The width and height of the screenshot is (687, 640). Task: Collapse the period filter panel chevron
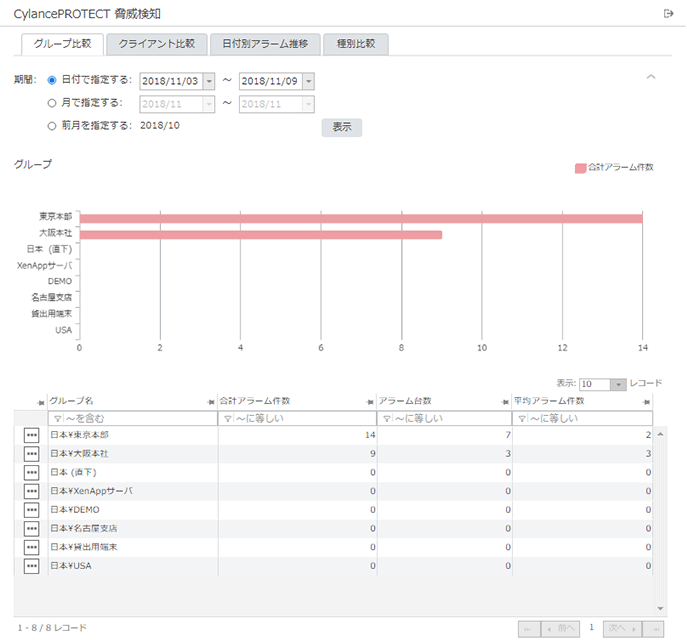pos(651,77)
